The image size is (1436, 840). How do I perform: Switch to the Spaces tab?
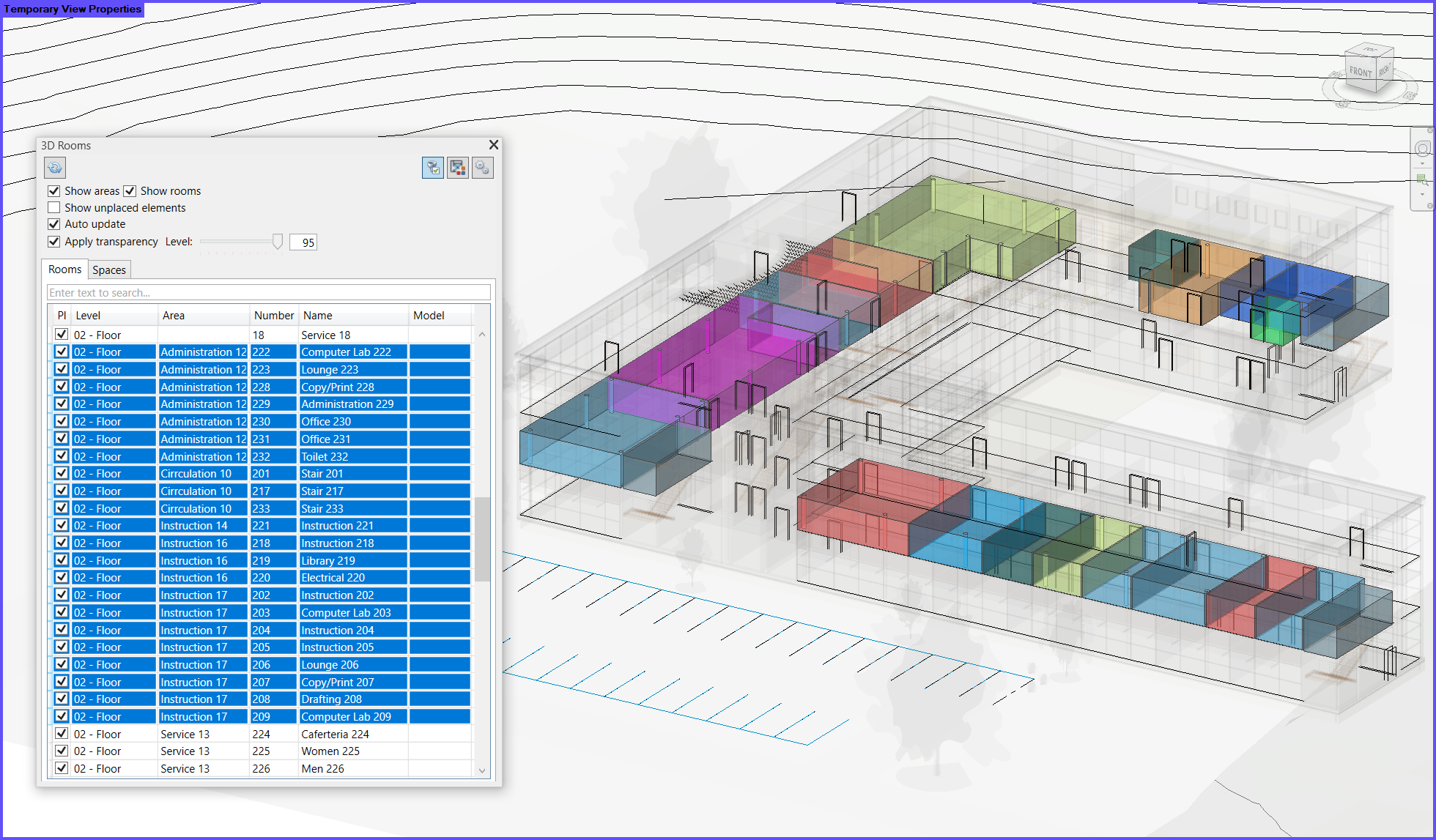pyautogui.click(x=109, y=270)
